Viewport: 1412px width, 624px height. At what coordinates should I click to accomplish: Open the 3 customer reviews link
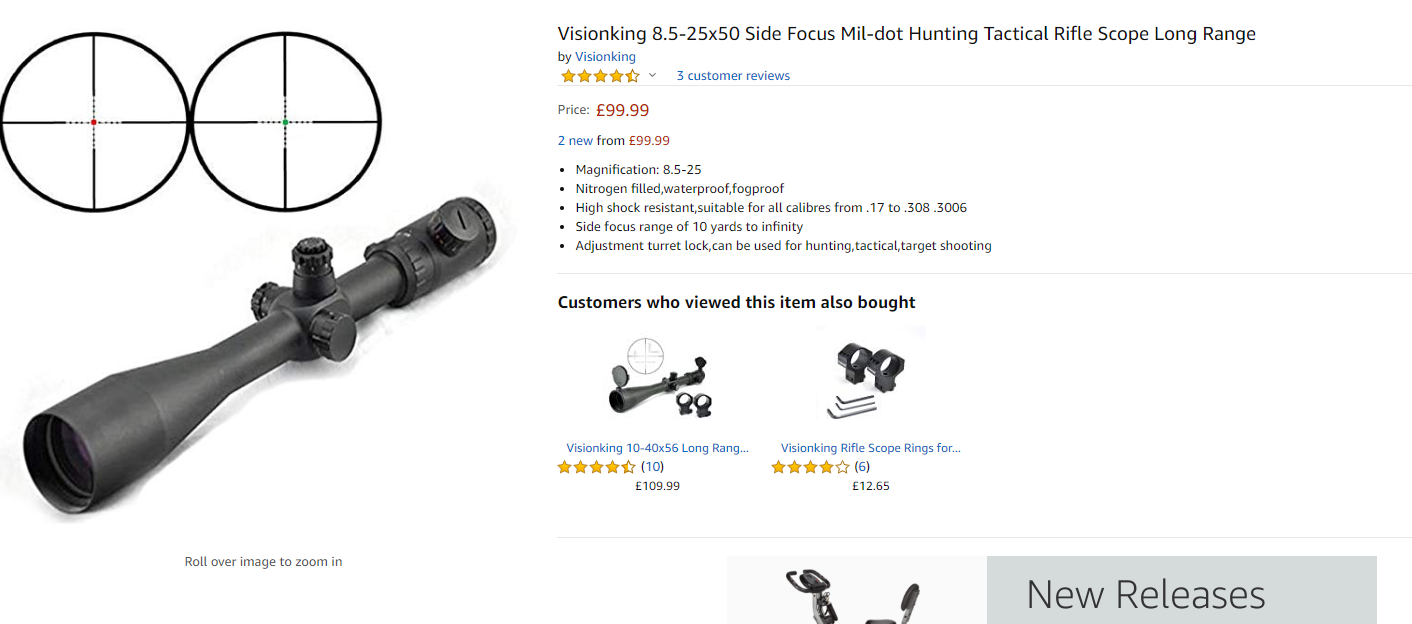pos(733,76)
